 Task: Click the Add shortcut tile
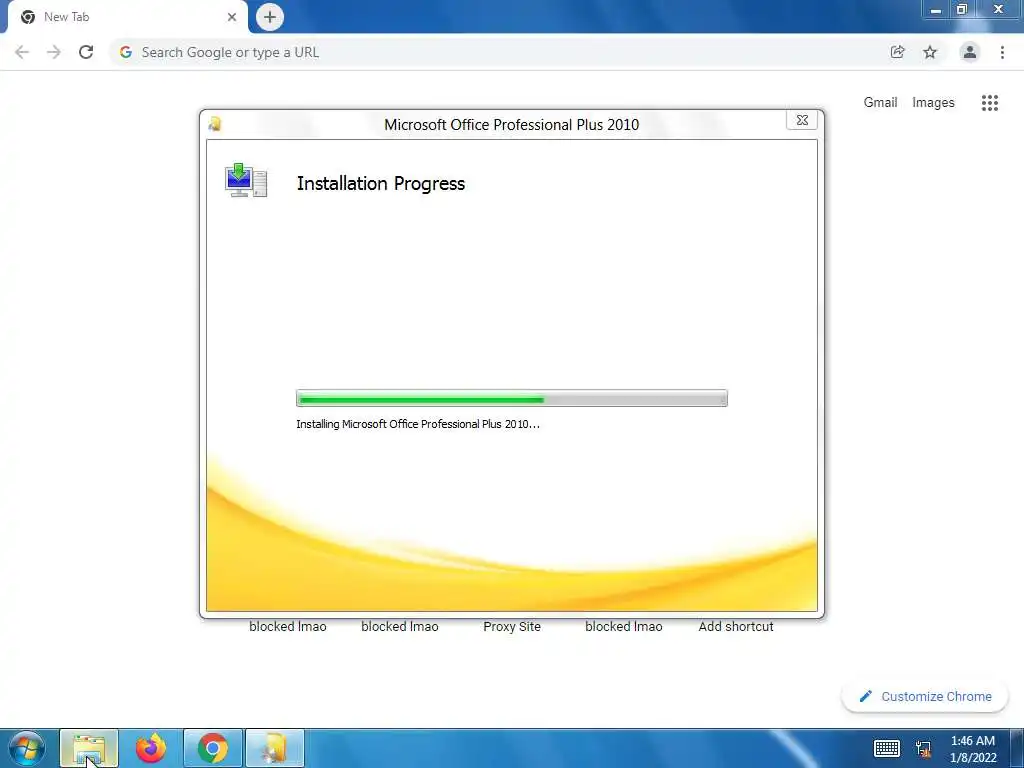point(736,626)
